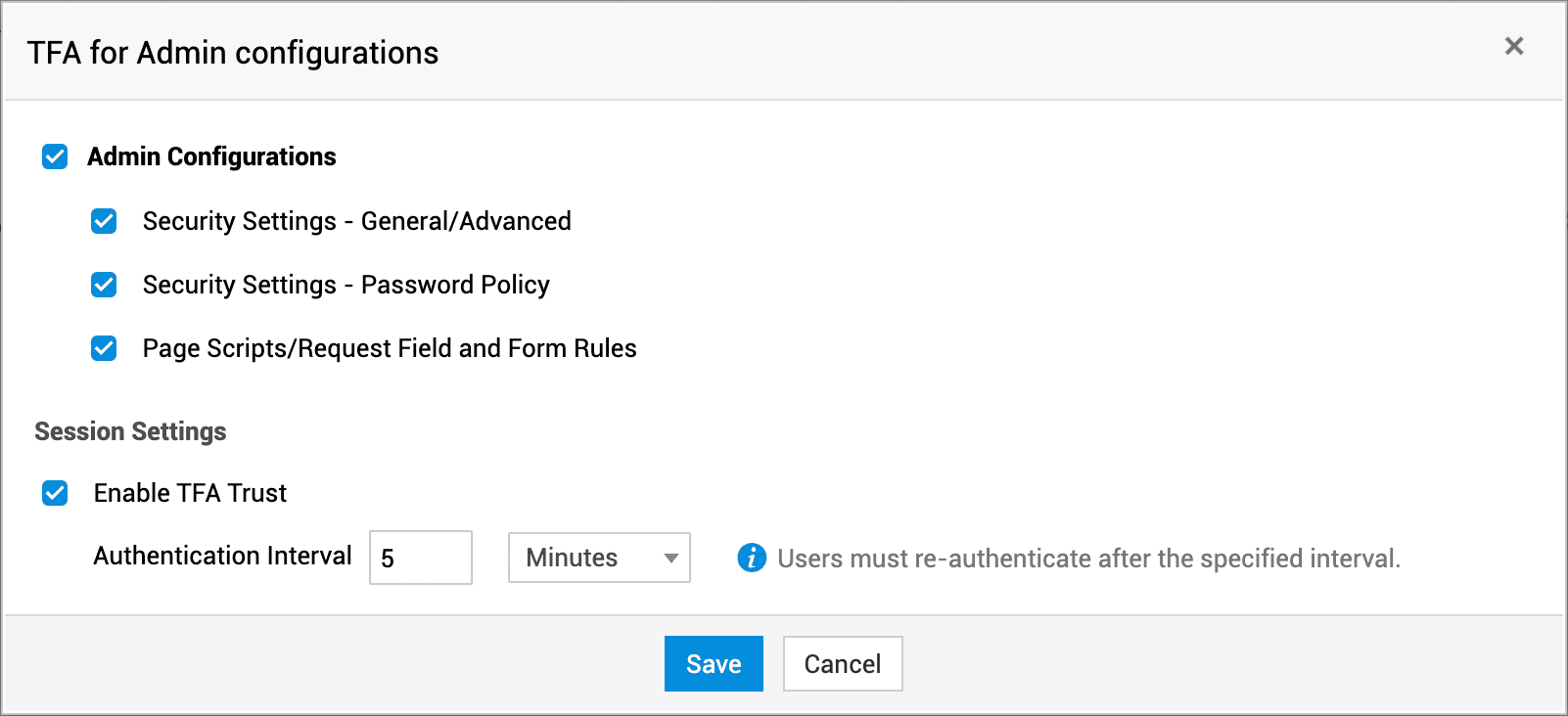Viewport: 1568px width, 716px height.
Task: Click the Session Settings heading
Action: coord(130,431)
